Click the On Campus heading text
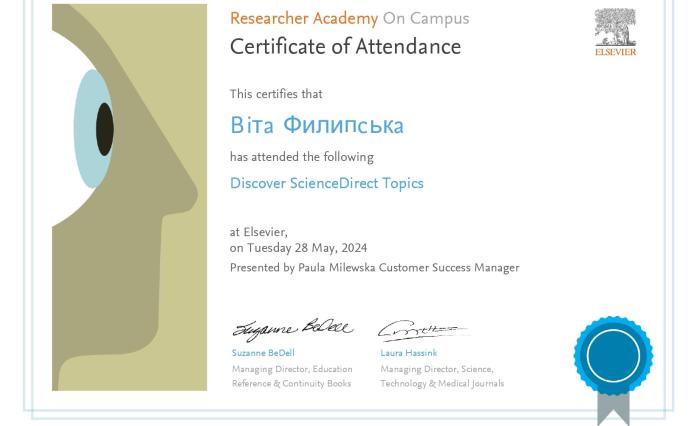This screenshot has height=426, width=700. point(425,19)
